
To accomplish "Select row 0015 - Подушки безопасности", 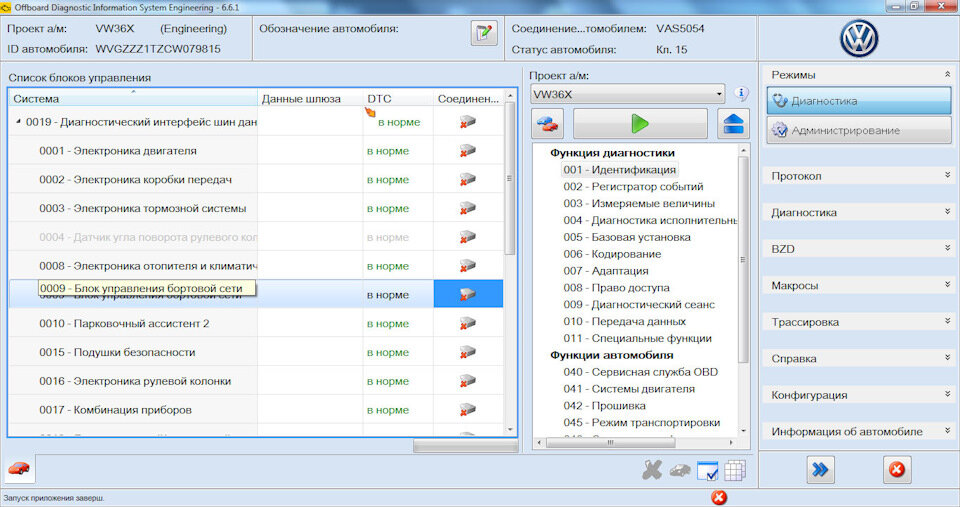I will click(x=255, y=352).
